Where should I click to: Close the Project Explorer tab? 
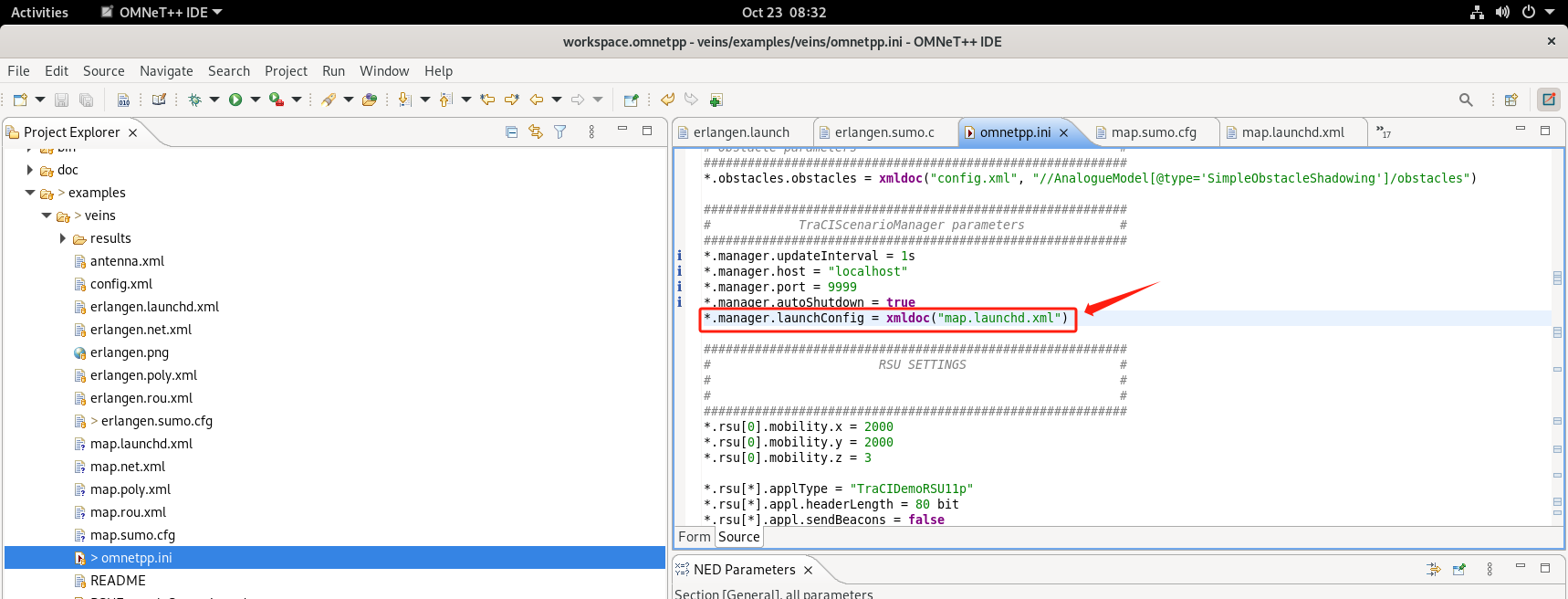click(x=133, y=132)
